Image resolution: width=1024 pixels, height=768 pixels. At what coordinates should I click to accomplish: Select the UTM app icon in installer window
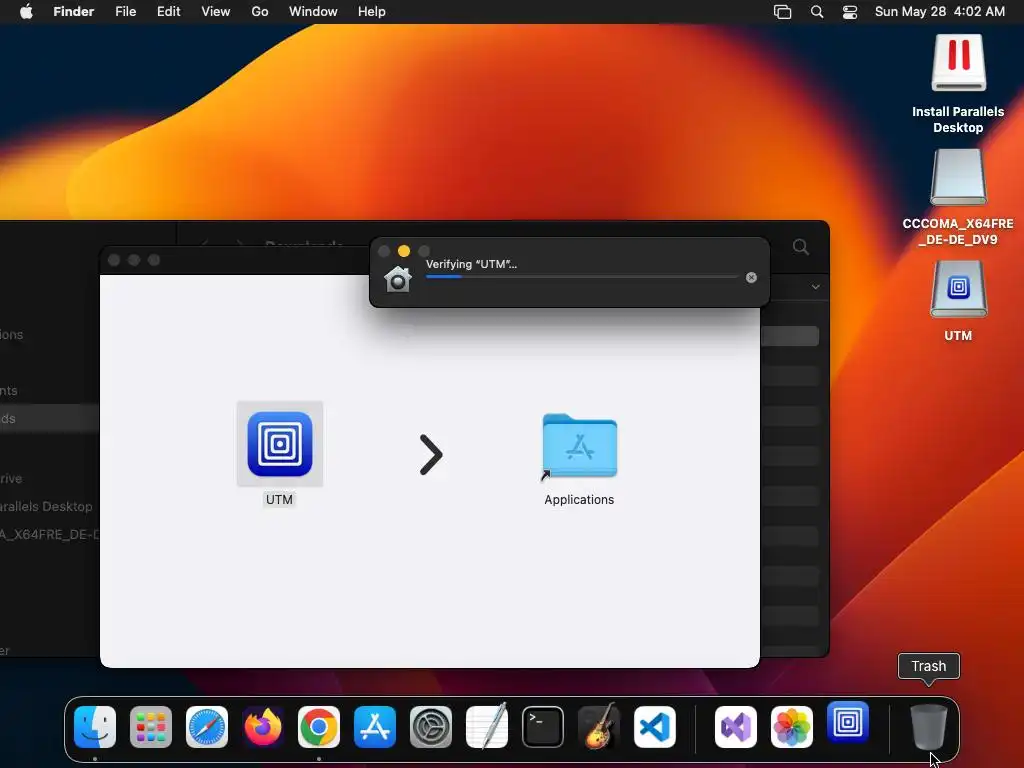coord(280,444)
